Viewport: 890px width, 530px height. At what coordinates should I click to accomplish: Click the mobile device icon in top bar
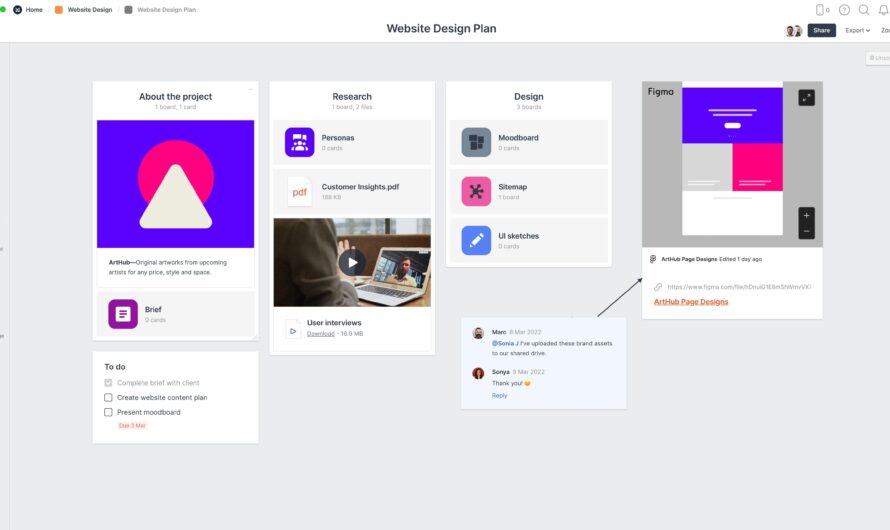[820, 10]
